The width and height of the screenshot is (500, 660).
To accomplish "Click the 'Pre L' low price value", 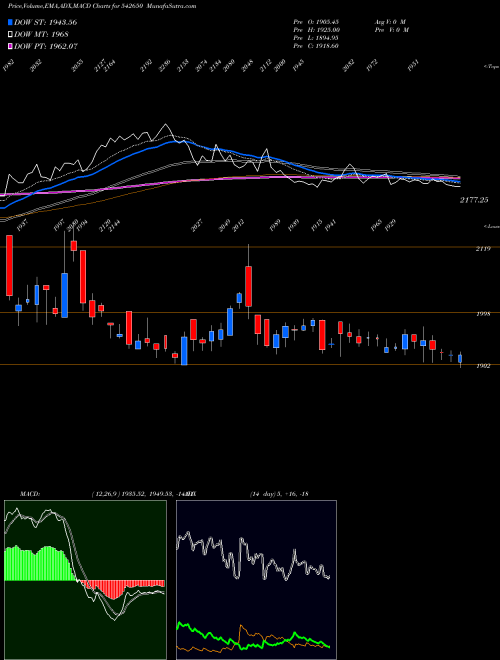I will tap(317, 38).
